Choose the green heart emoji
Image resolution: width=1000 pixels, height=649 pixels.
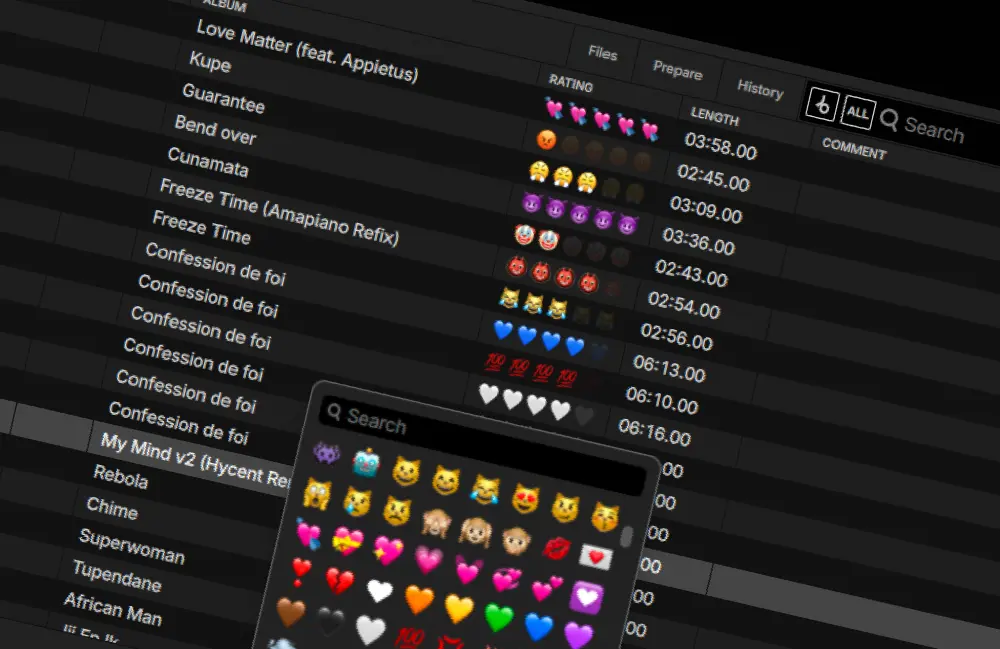[x=498, y=617]
